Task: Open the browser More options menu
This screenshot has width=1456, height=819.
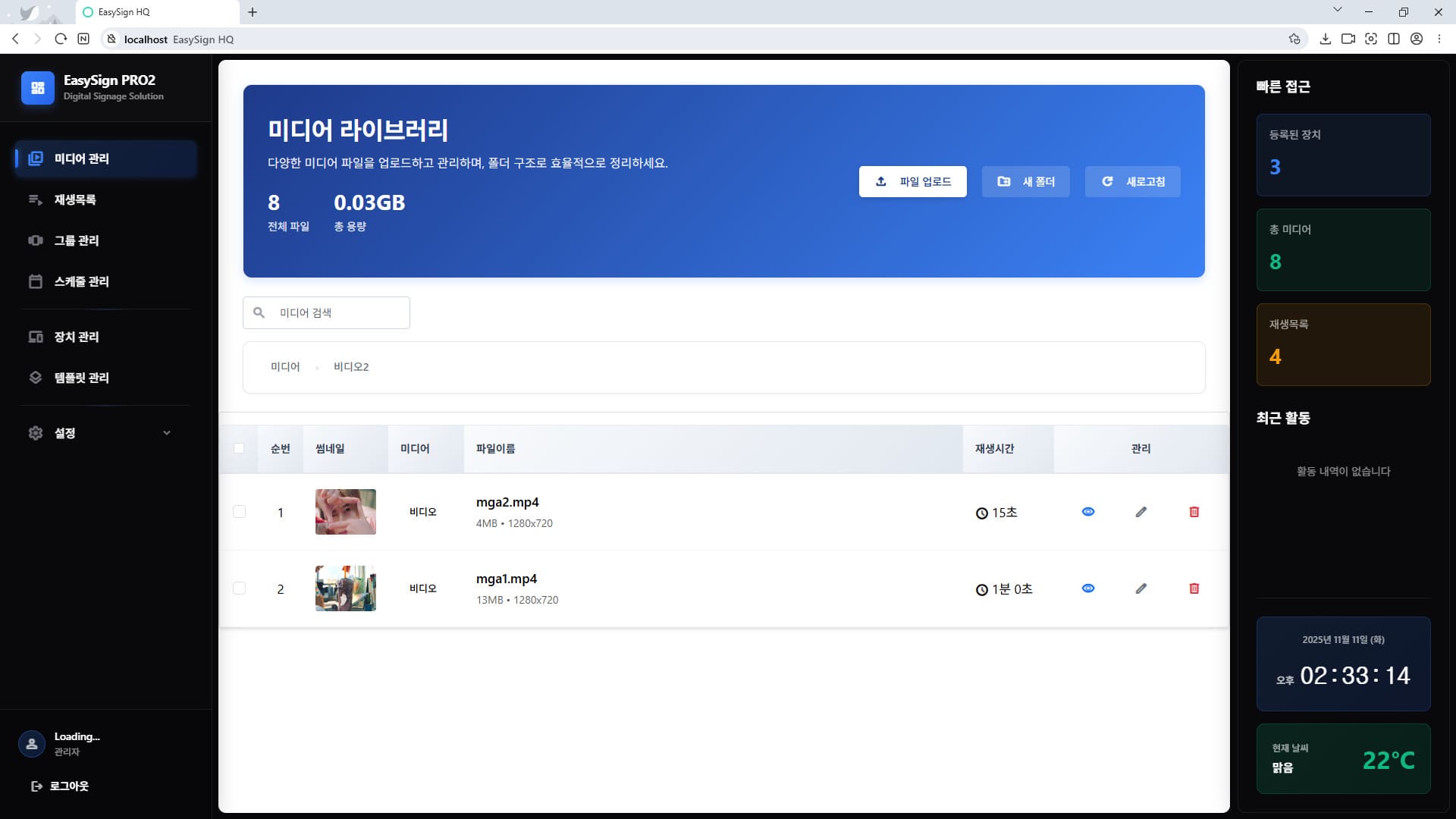Action: 1439,39
